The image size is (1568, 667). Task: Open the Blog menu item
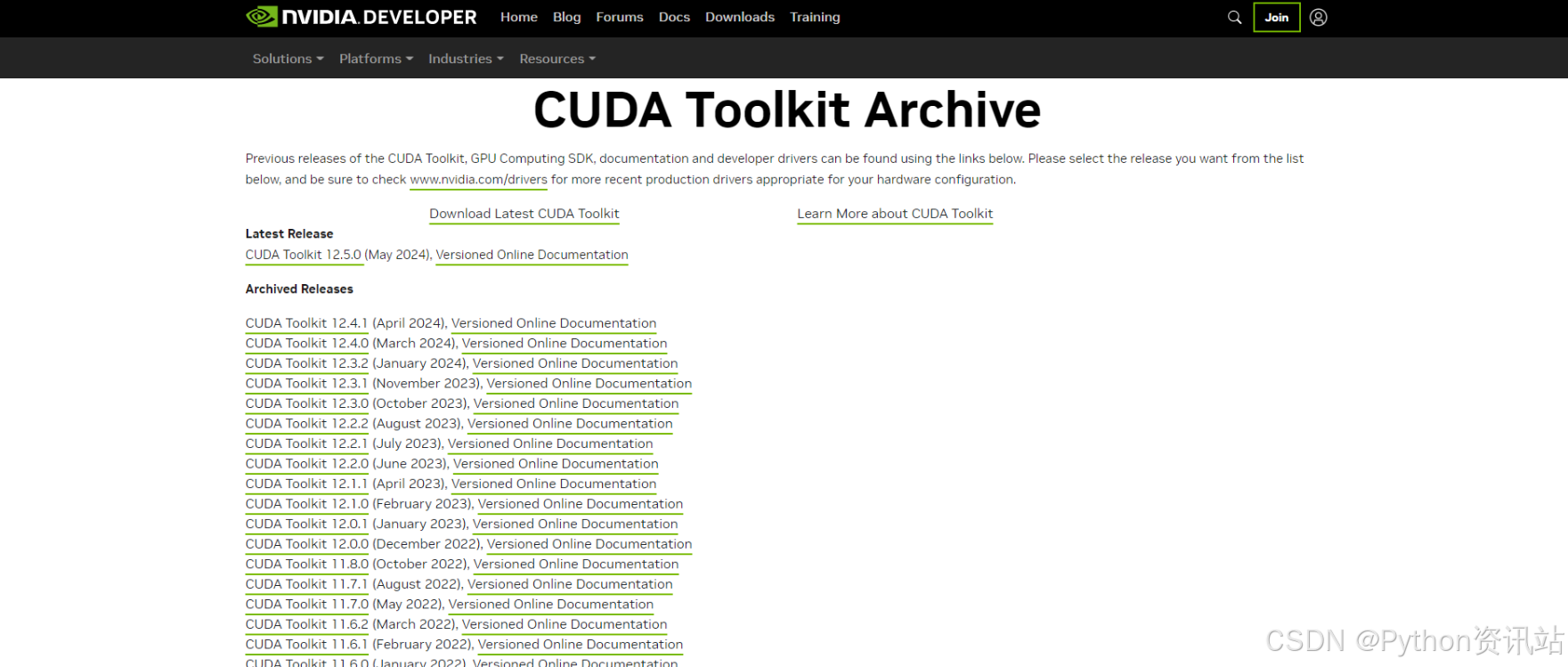coord(566,17)
